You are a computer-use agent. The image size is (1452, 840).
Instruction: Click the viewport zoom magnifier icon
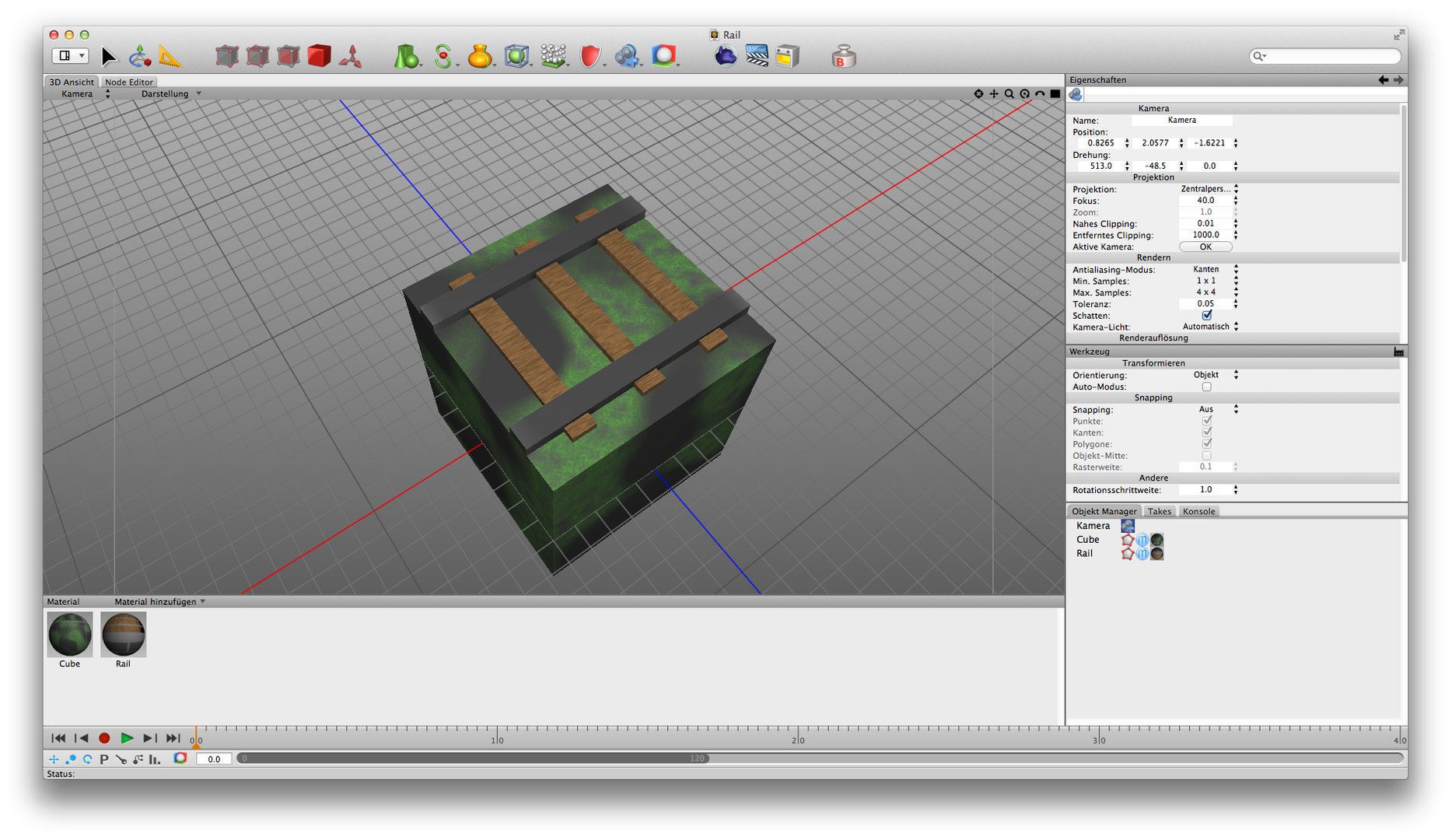point(1009,94)
